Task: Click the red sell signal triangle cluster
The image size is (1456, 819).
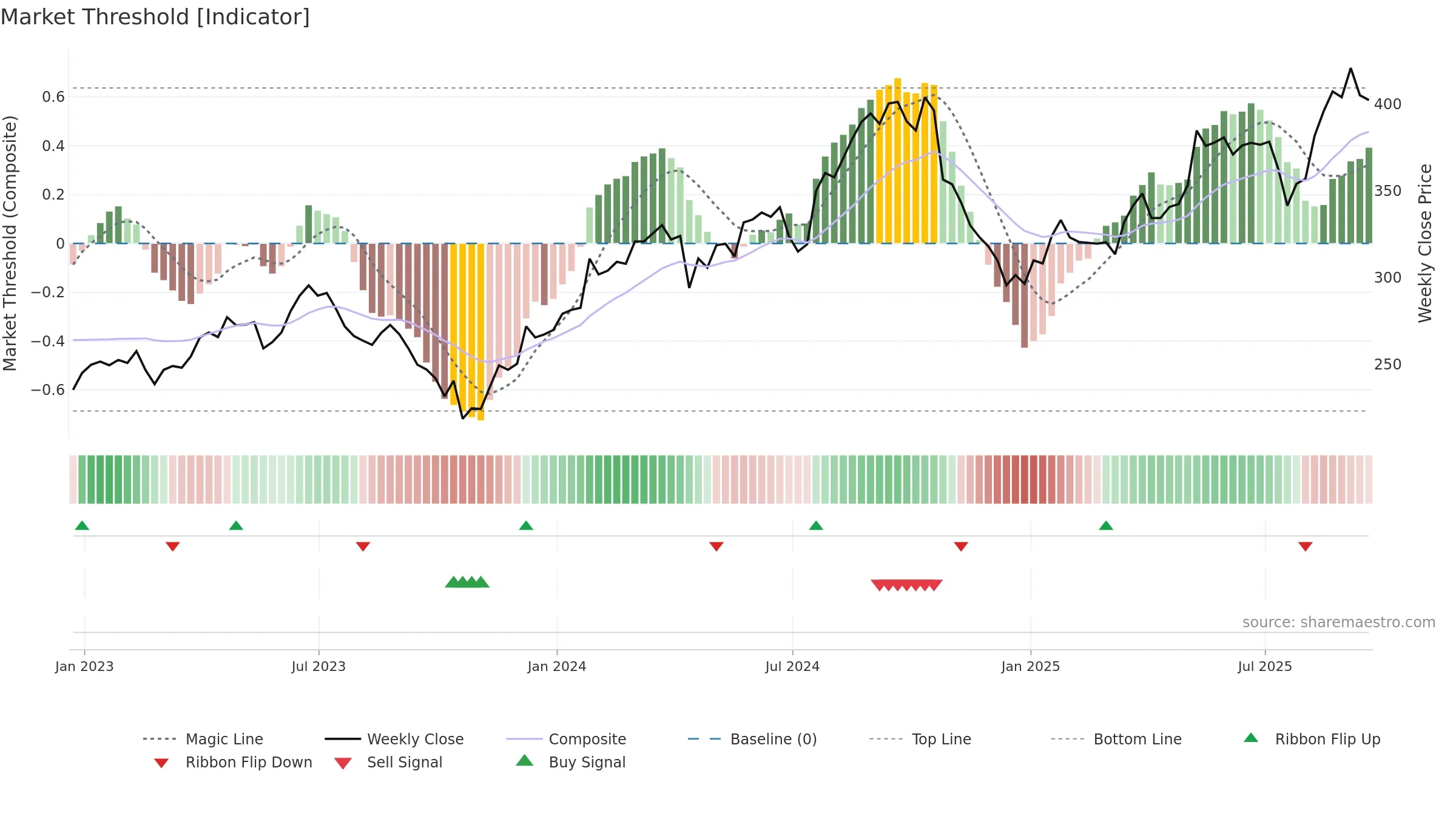Action: 906,585
